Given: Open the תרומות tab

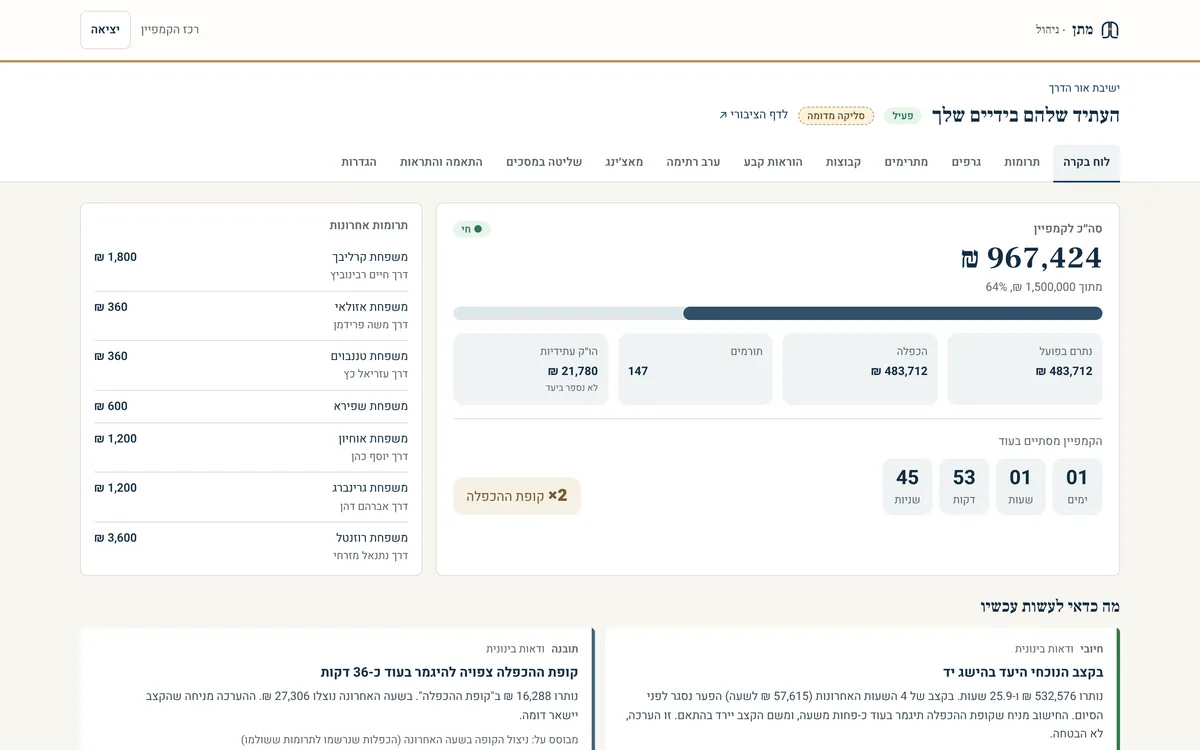Looking at the screenshot, I should 1022,162.
